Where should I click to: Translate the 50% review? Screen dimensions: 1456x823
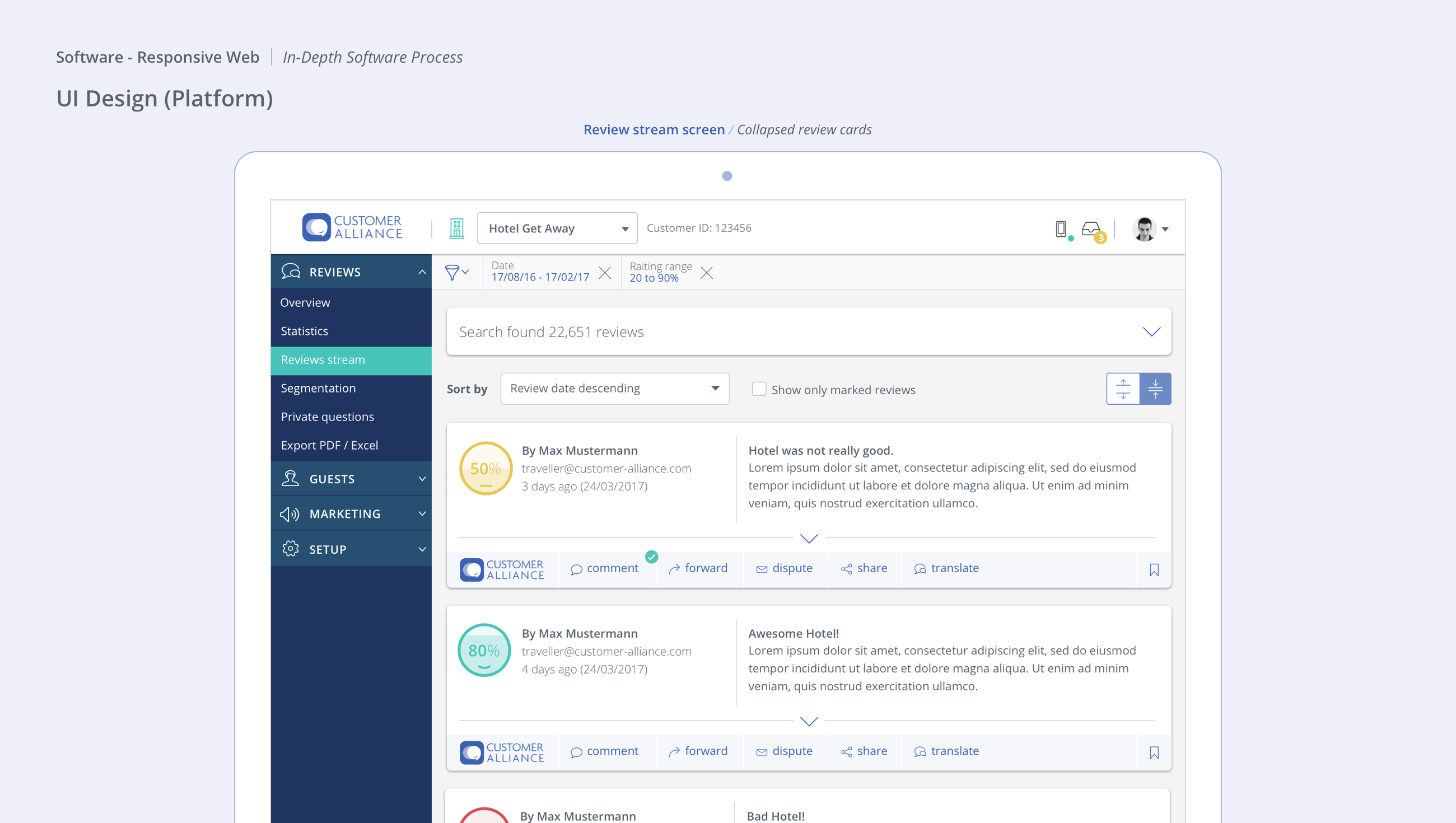click(946, 569)
